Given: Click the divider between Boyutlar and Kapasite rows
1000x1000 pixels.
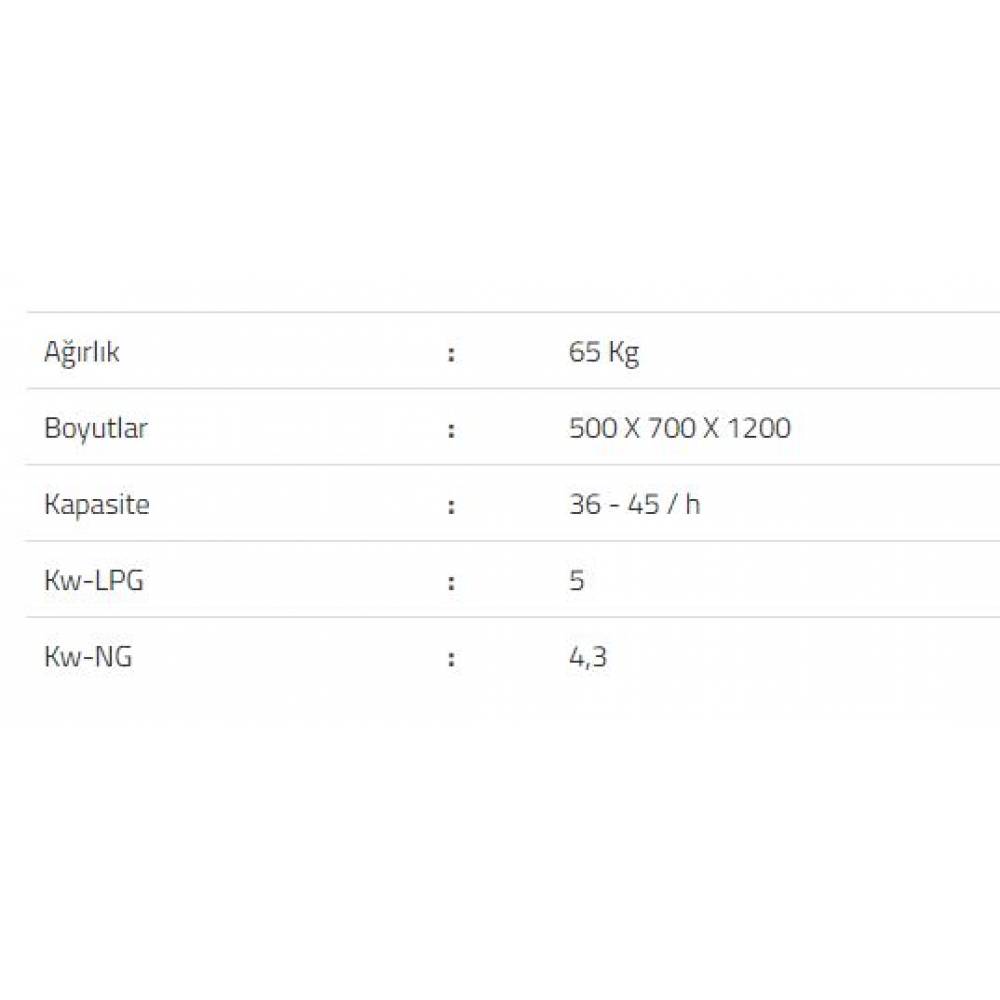Looking at the screenshot, I should pyautogui.click(x=500, y=465).
